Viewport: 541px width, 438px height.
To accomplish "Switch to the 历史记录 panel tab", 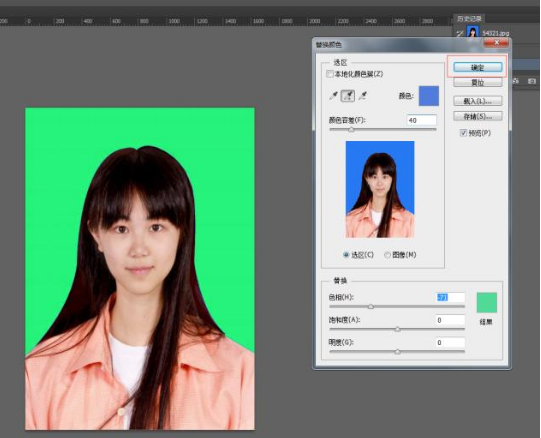I will 469,19.
